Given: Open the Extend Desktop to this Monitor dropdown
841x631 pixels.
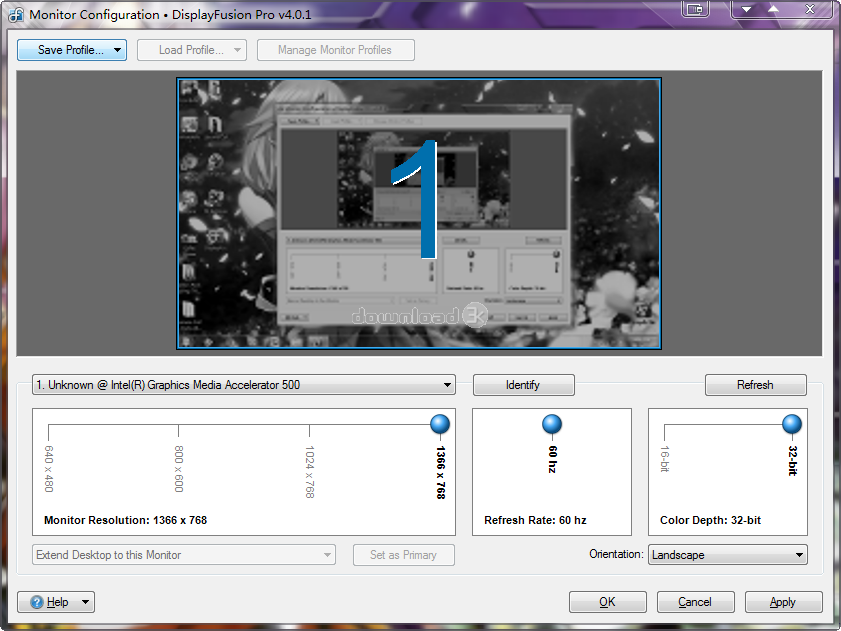Looking at the screenshot, I should [x=184, y=555].
